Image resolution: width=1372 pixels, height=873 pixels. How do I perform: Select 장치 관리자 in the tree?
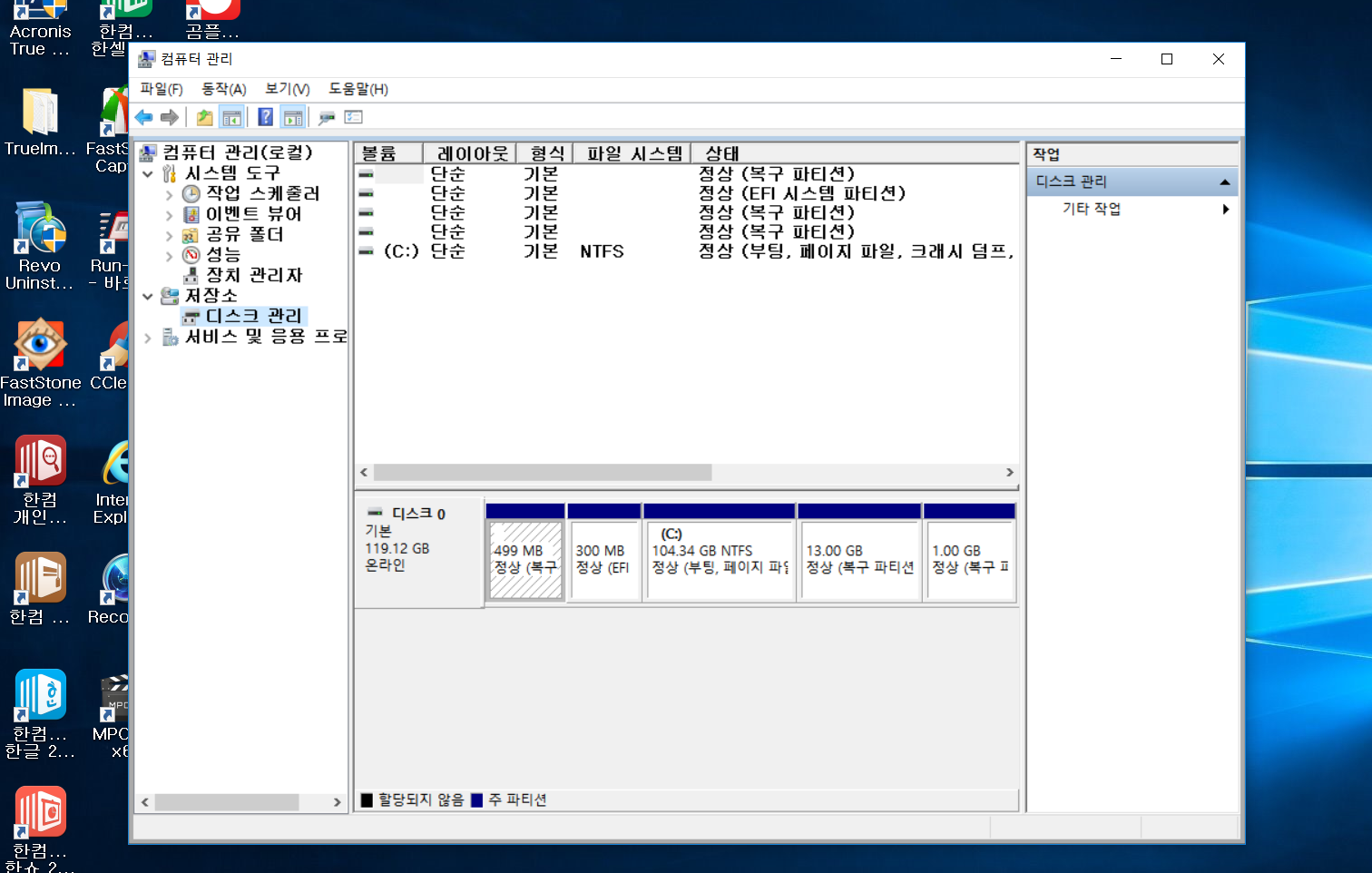pyautogui.click(x=253, y=275)
